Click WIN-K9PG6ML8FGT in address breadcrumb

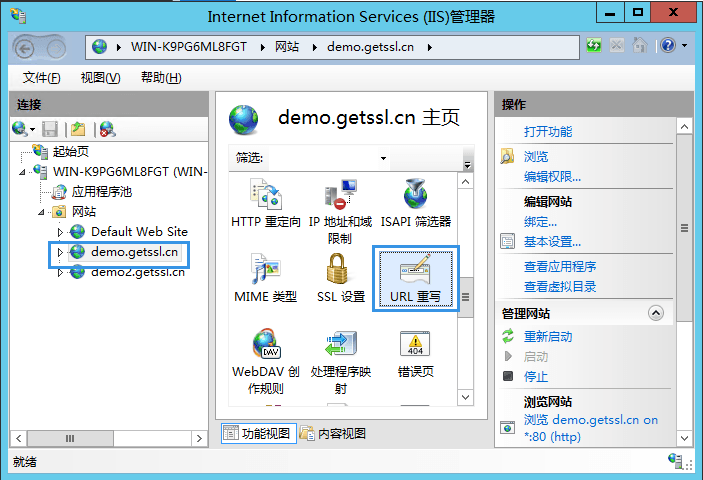(189, 47)
